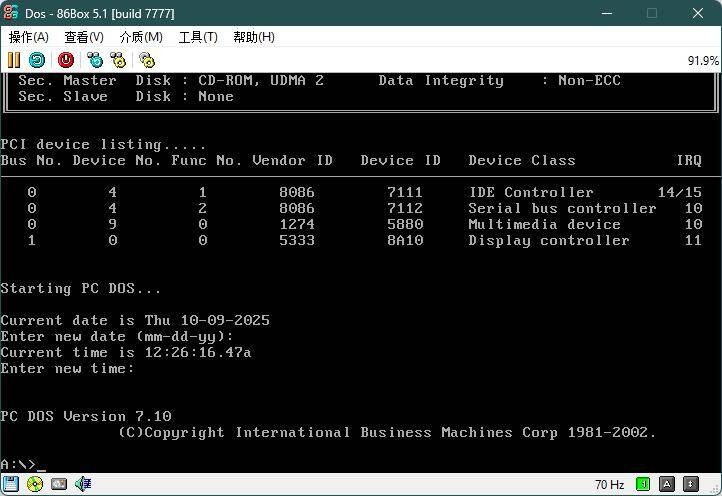Open the 操作(A) menu
This screenshot has height=496, width=722.
[29, 37]
